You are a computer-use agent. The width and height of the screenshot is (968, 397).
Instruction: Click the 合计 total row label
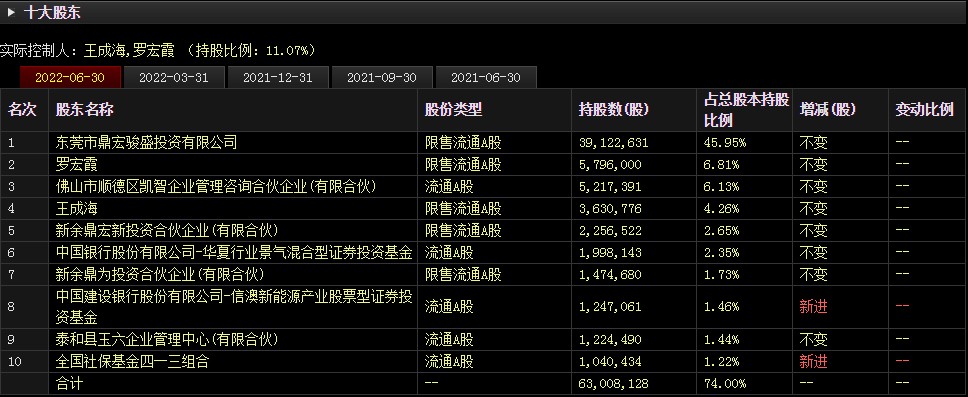point(69,383)
